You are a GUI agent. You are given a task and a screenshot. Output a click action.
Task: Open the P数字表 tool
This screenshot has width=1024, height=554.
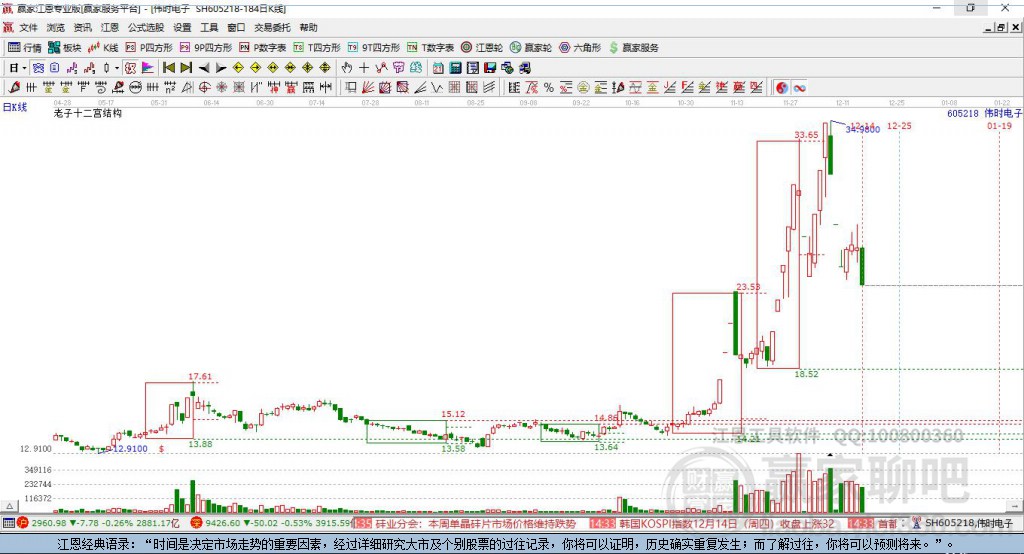(263, 48)
